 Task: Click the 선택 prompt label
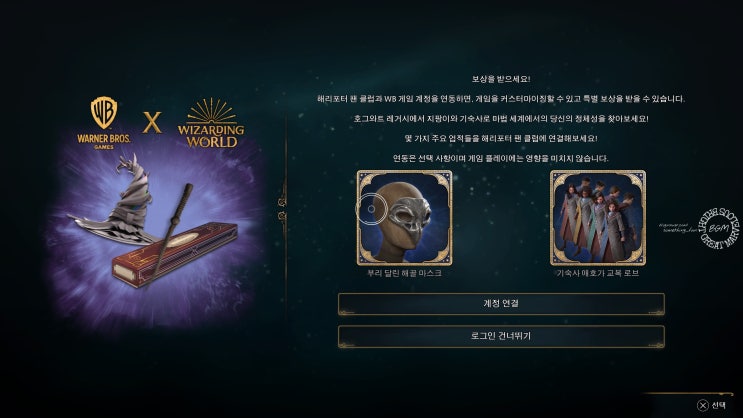tap(718, 405)
